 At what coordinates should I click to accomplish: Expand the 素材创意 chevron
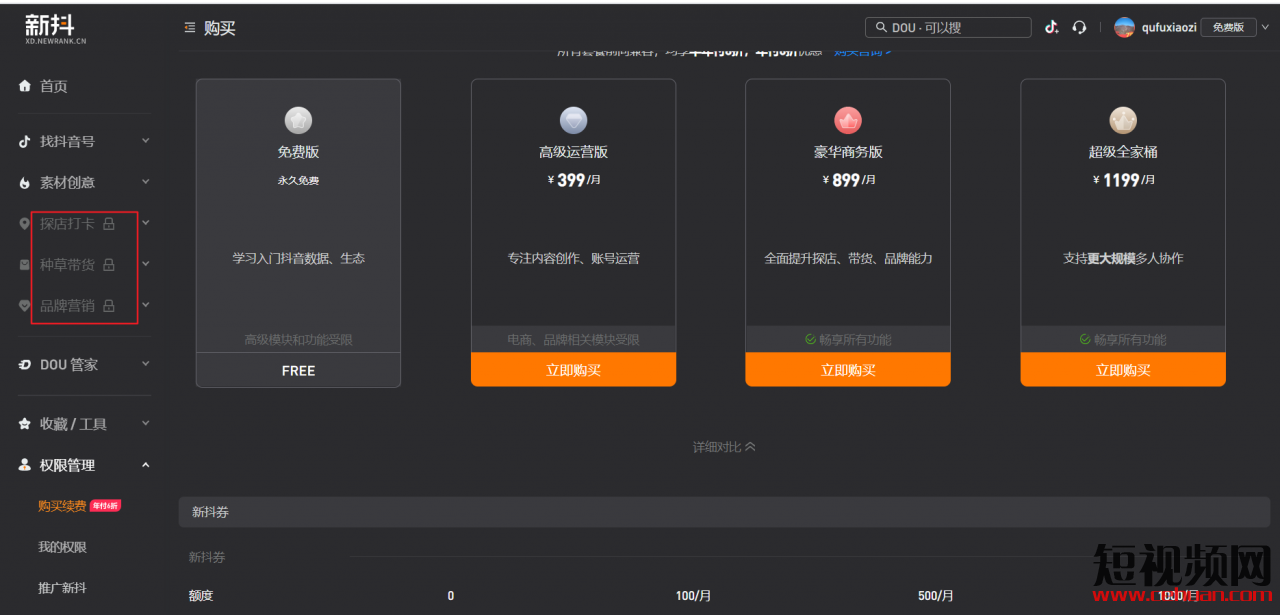click(146, 182)
